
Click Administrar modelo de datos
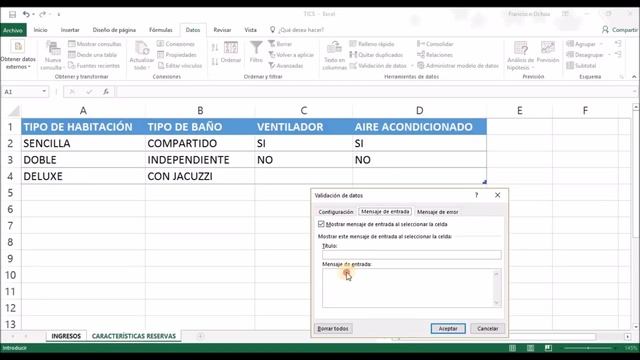tap(458, 65)
